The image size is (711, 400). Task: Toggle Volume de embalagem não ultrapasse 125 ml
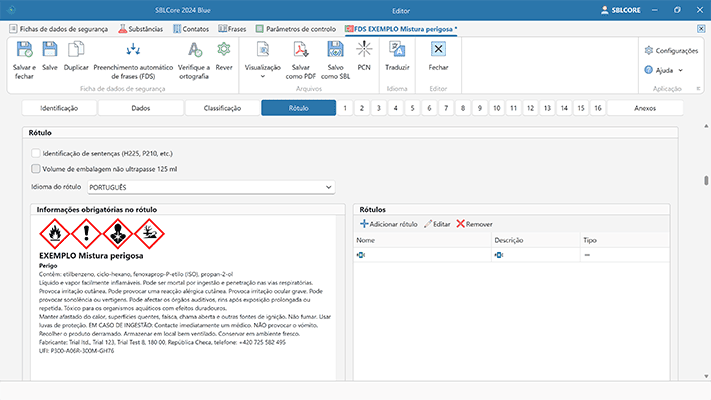(x=36, y=169)
